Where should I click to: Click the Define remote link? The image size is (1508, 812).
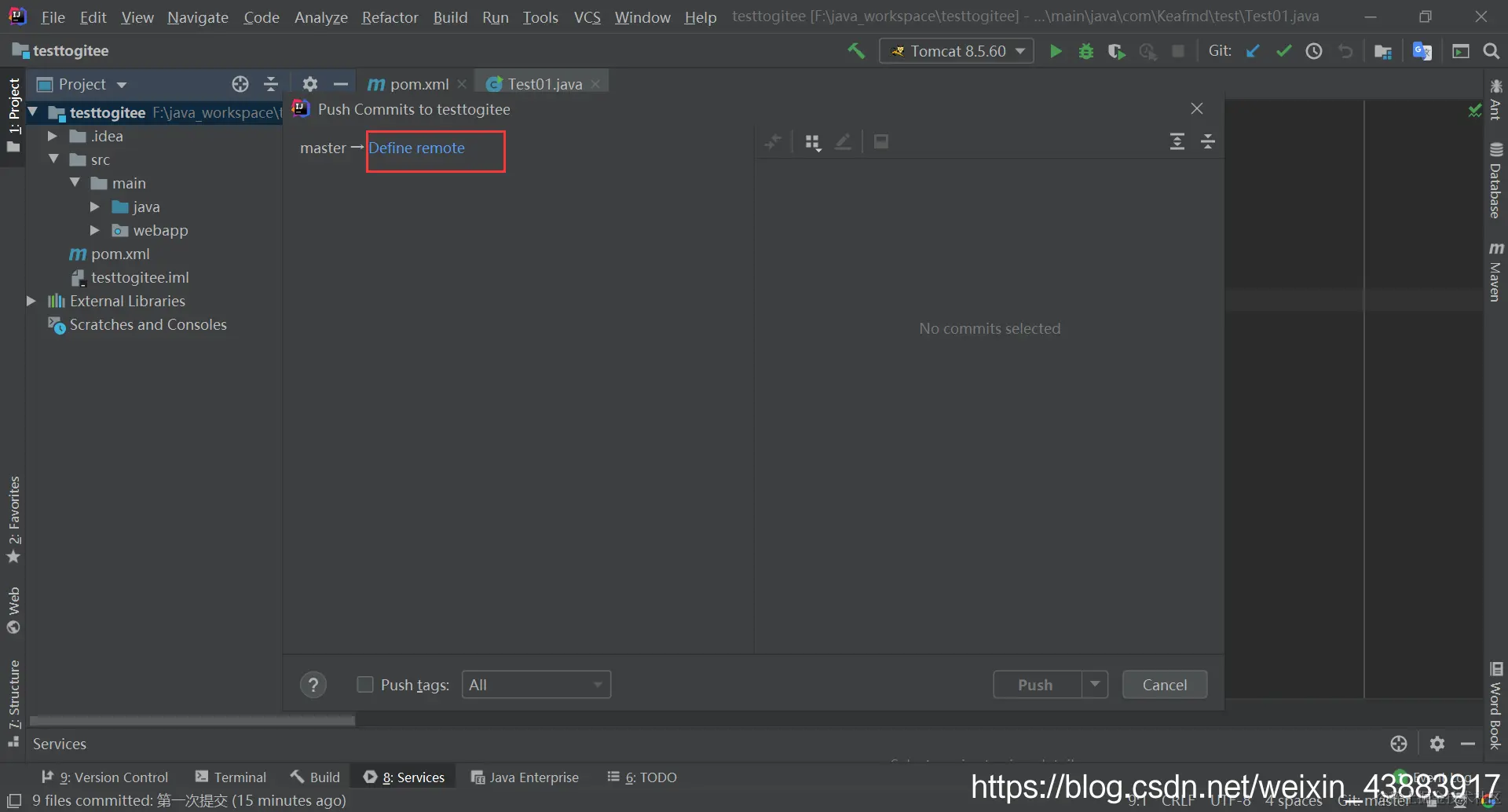pyautogui.click(x=417, y=148)
